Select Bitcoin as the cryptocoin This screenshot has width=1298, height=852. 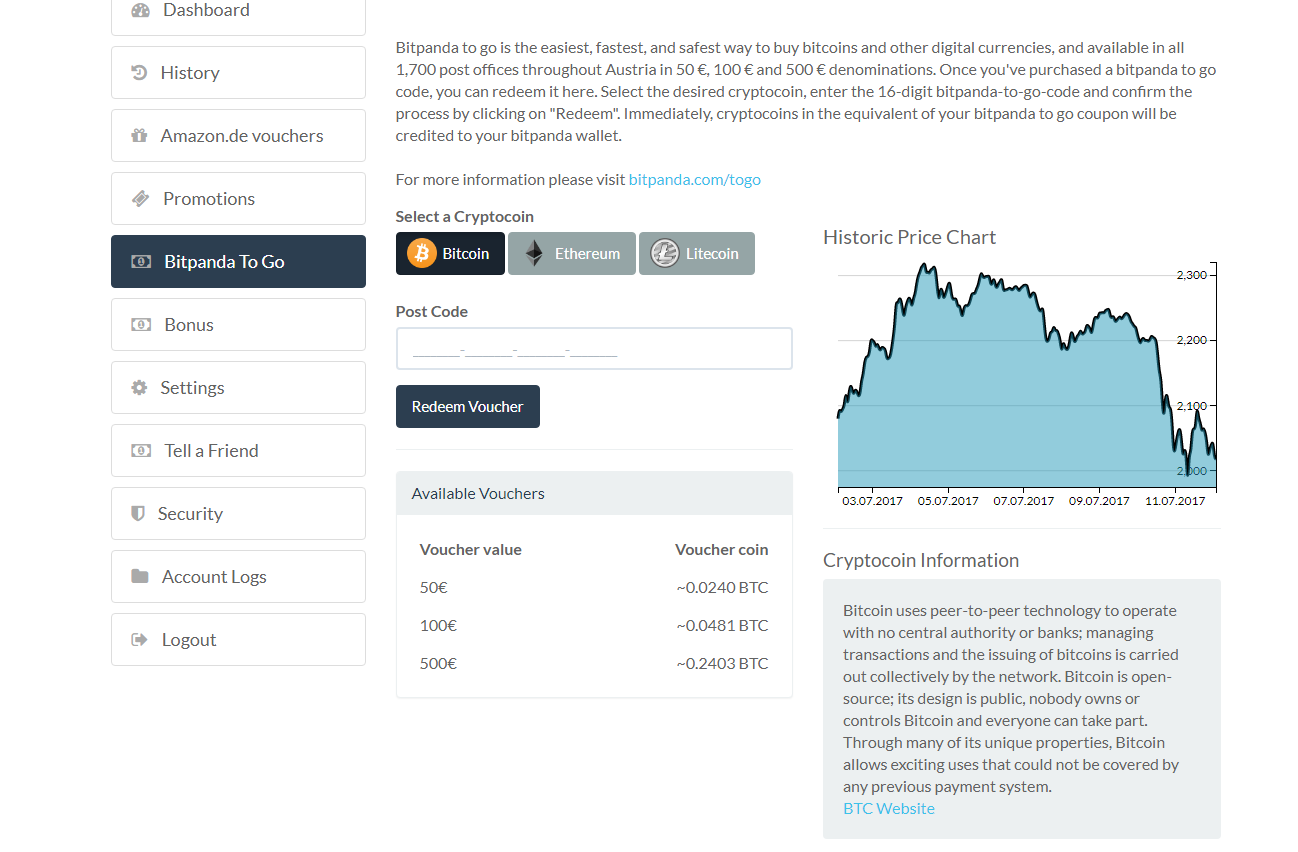click(450, 254)
